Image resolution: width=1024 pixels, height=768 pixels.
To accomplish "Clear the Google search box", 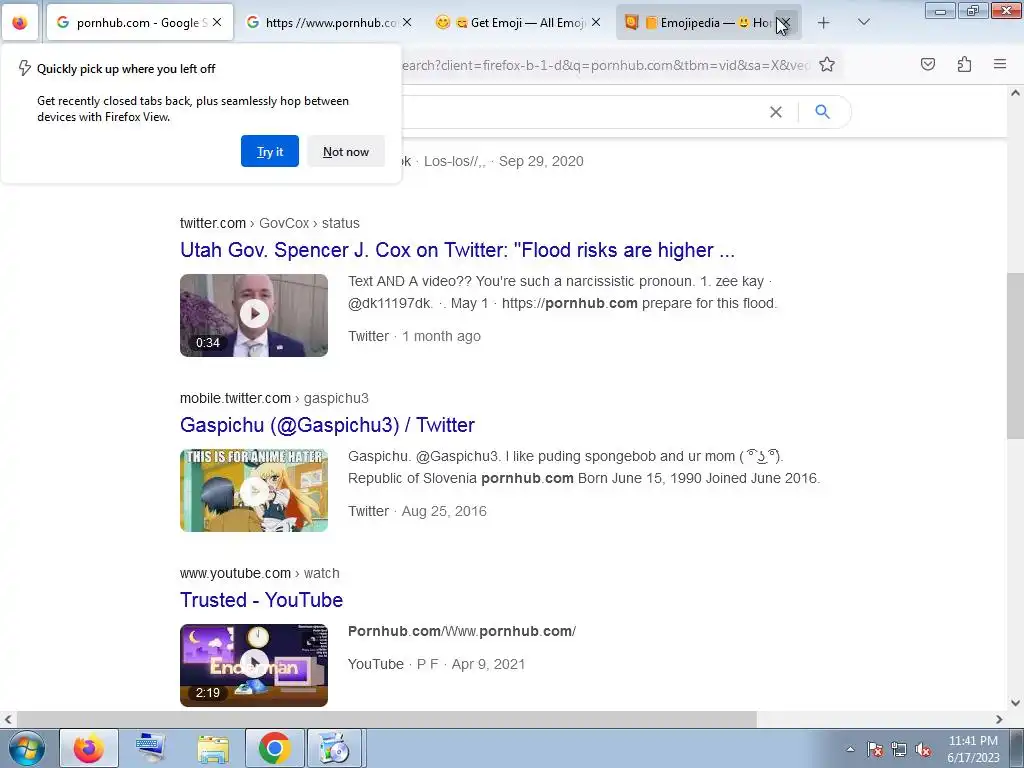I will 775,112.
